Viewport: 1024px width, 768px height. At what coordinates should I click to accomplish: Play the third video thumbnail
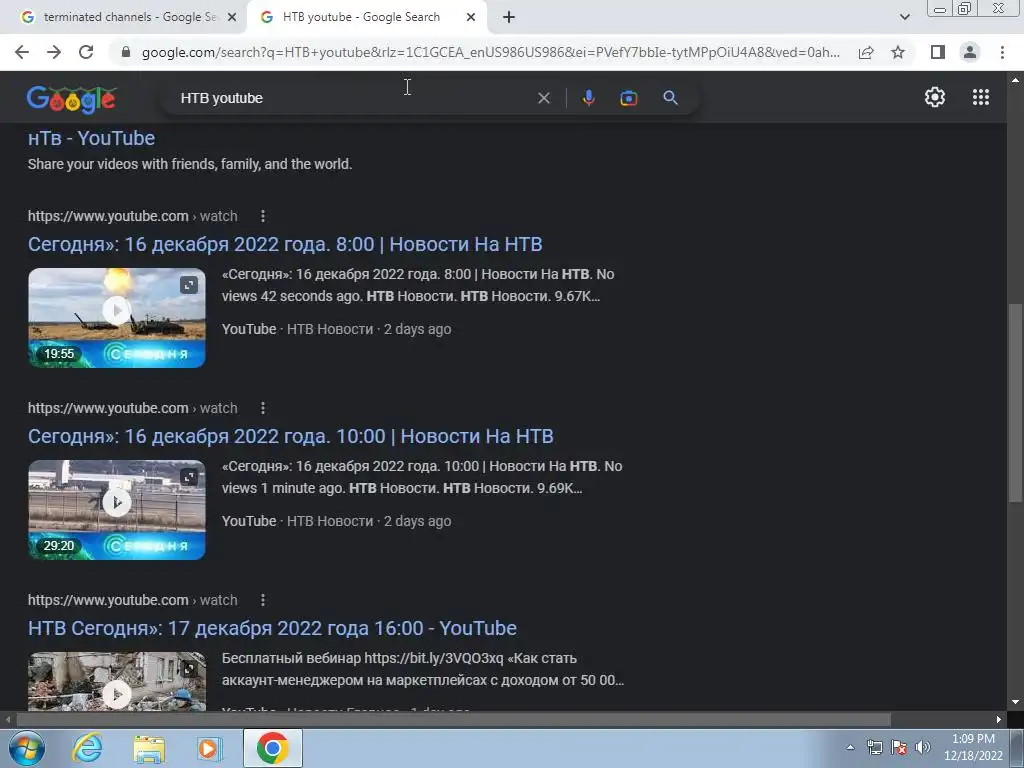tap(117, 694)
